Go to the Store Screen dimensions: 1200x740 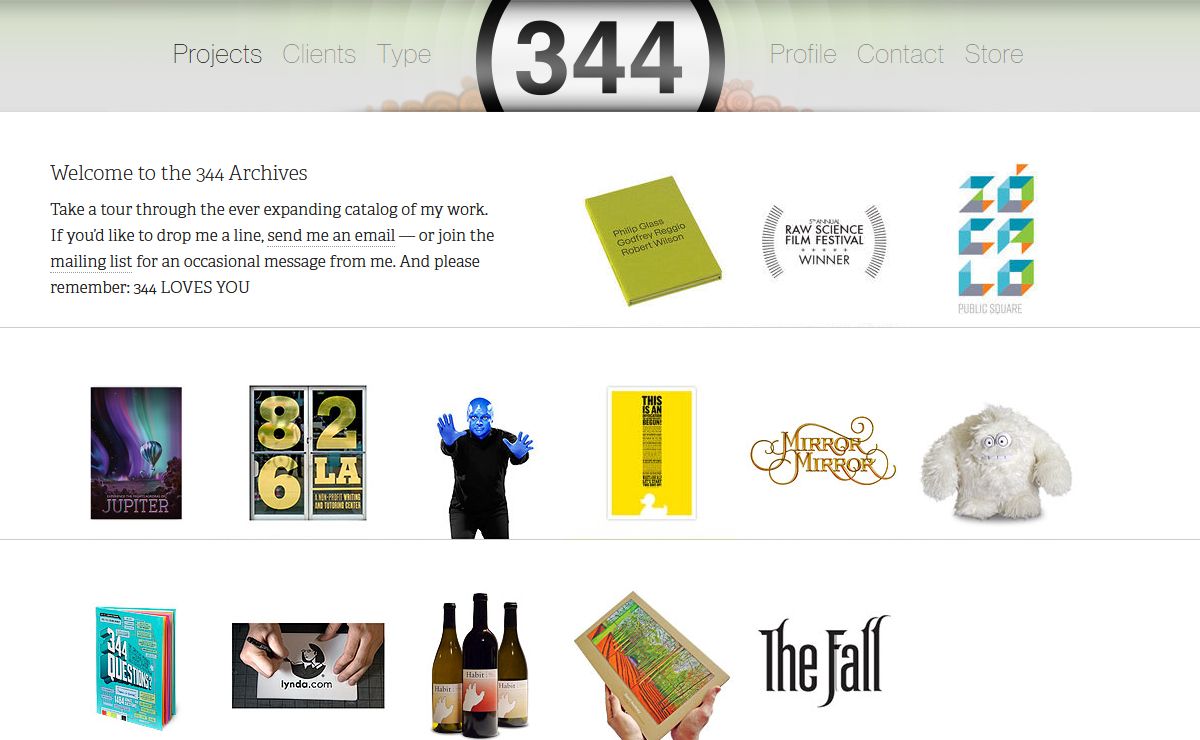[994, 54]
